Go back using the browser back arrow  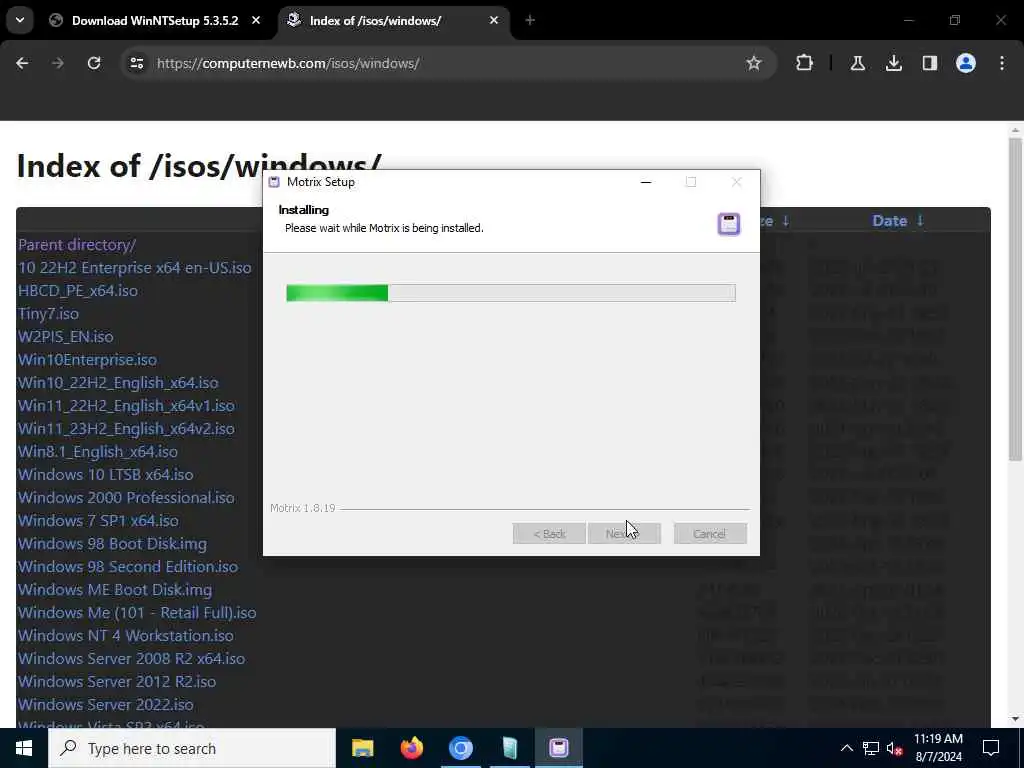pyautogui.click(x=22, y=63)
